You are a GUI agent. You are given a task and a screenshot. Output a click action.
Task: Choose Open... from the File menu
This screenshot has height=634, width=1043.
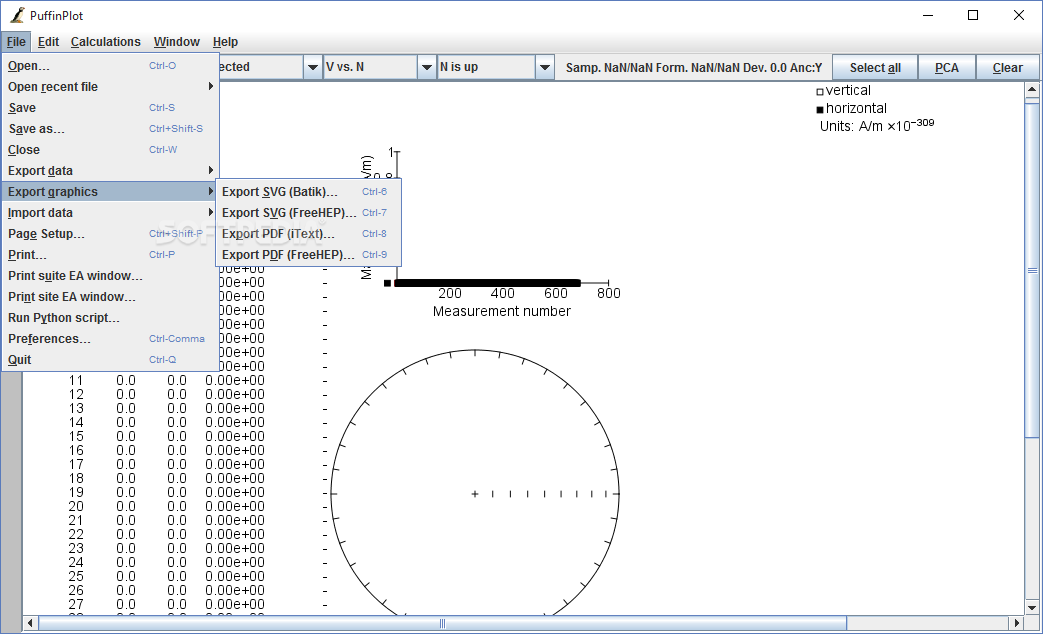click(110, 66)
